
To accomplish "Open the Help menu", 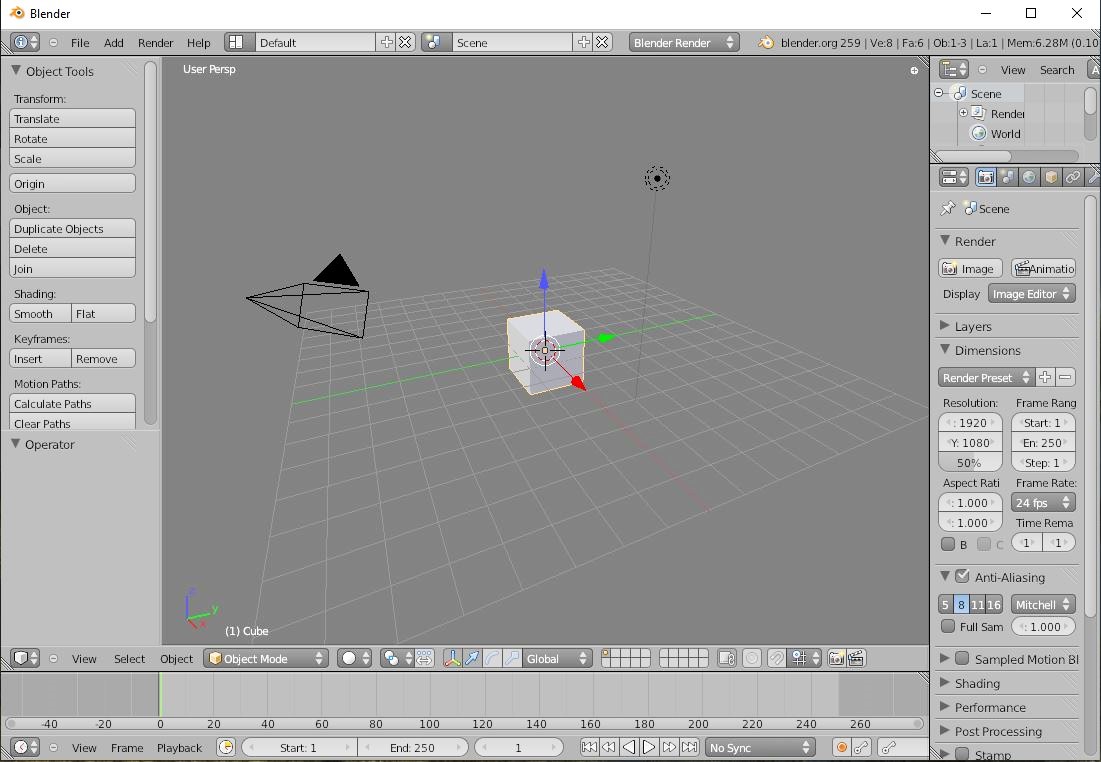I will click(x=199, y=43).
